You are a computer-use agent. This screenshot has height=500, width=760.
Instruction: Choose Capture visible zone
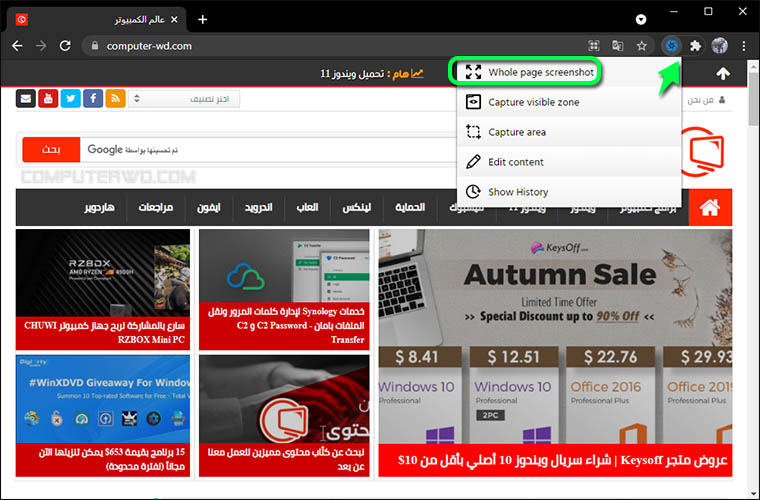569,102
